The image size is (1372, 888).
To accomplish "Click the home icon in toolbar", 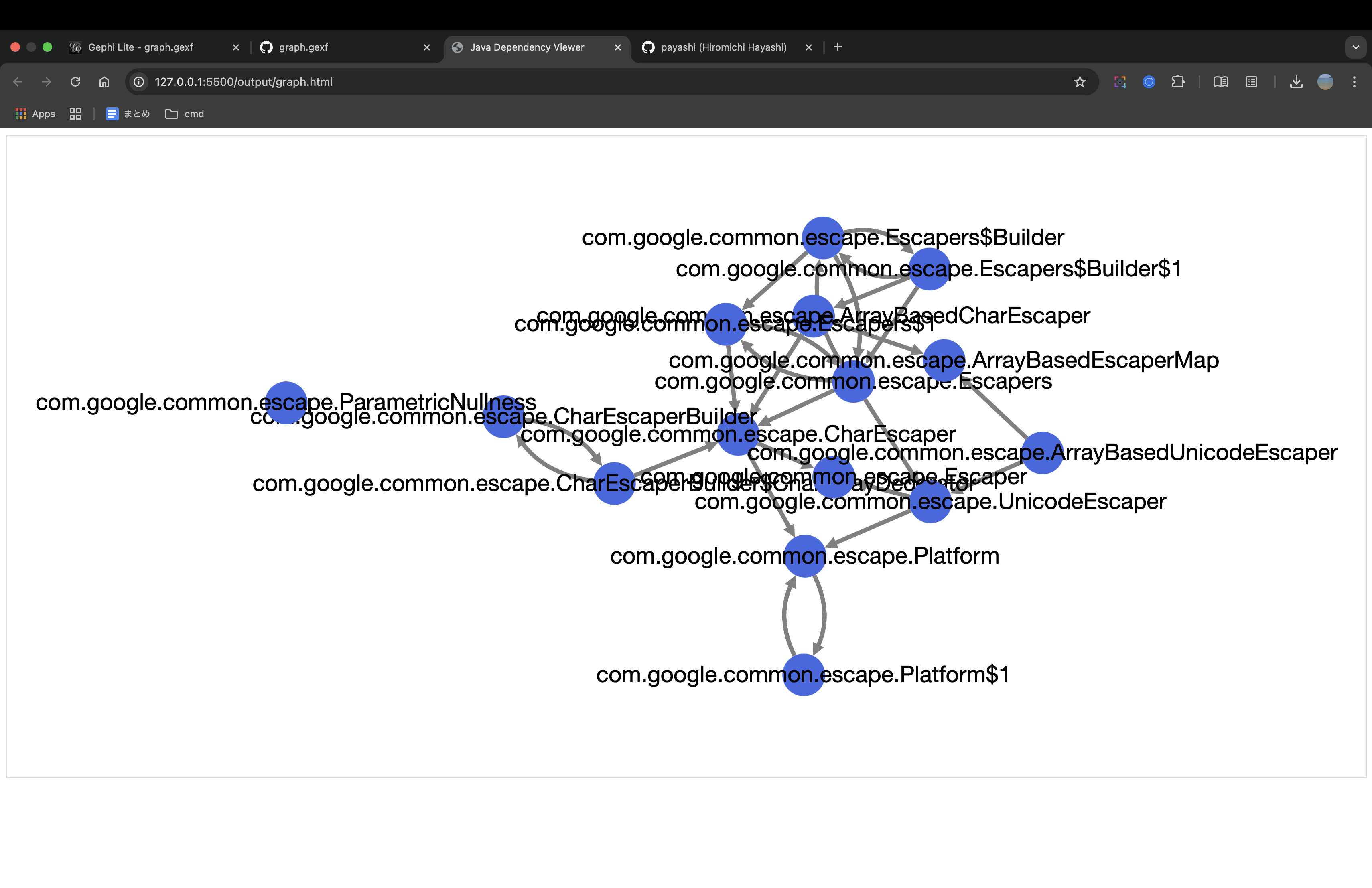I will [104, 82].
